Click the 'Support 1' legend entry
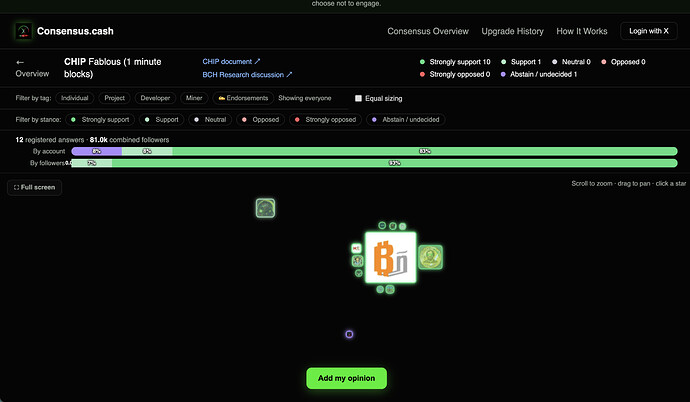This screenshot has height=402, width=690. pos(521,62)
